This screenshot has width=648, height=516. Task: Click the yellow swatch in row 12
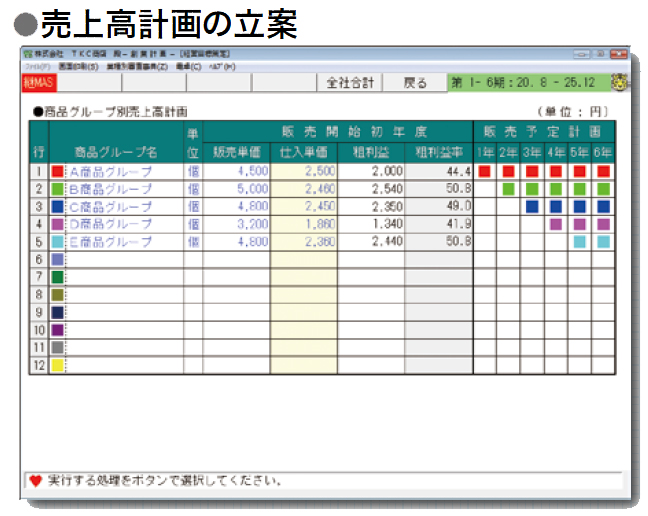click(57, 365)
